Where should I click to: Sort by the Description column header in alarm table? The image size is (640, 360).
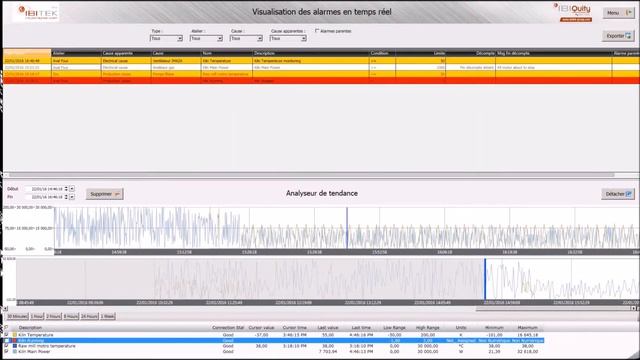(311, 53)
